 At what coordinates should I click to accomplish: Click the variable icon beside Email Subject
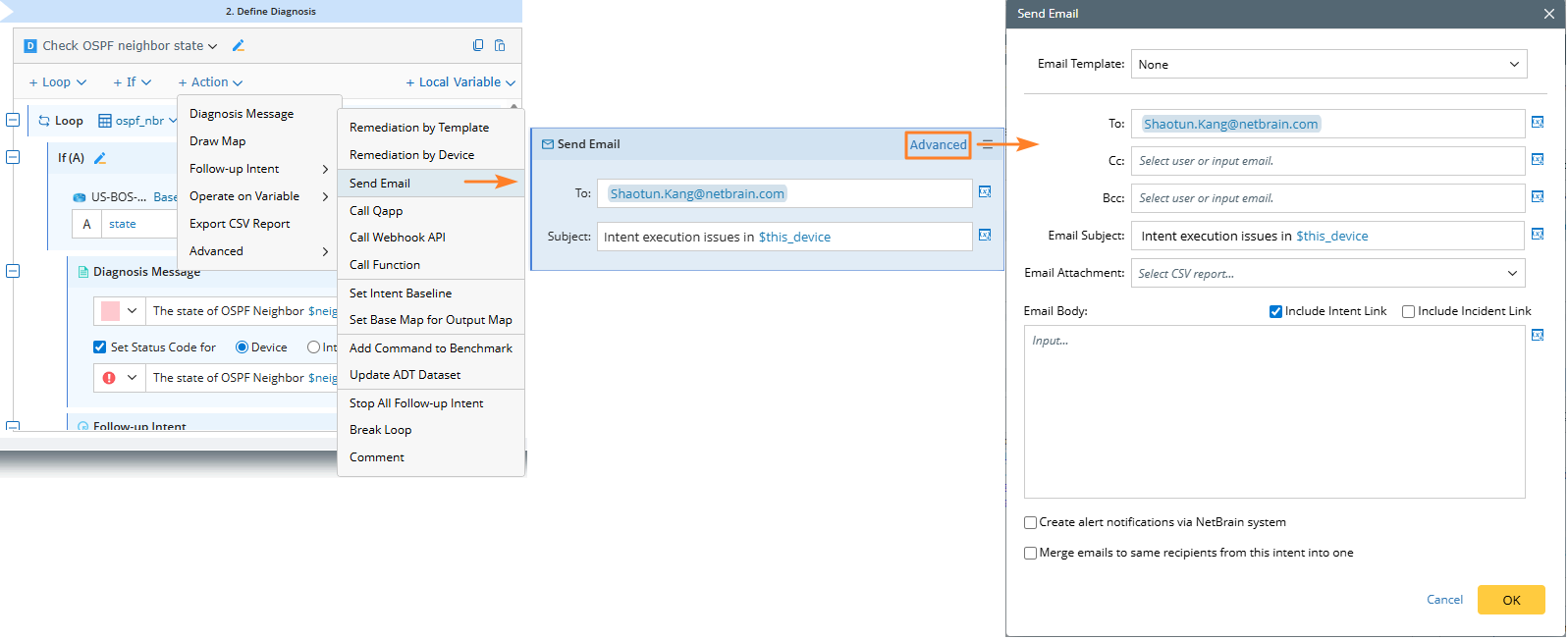[1538, 235]
